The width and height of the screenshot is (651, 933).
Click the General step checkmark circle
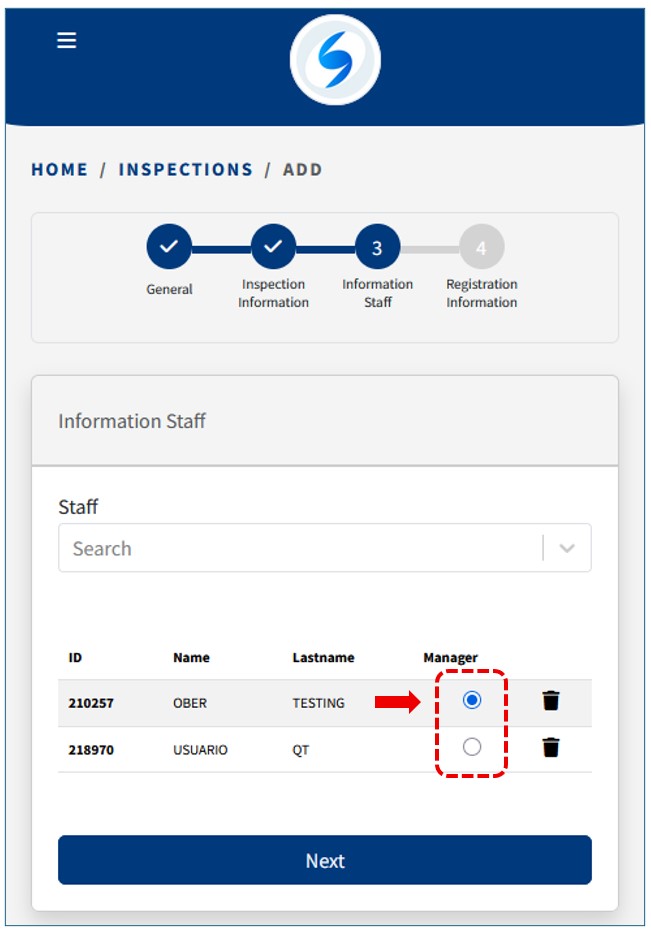point(169,247)
